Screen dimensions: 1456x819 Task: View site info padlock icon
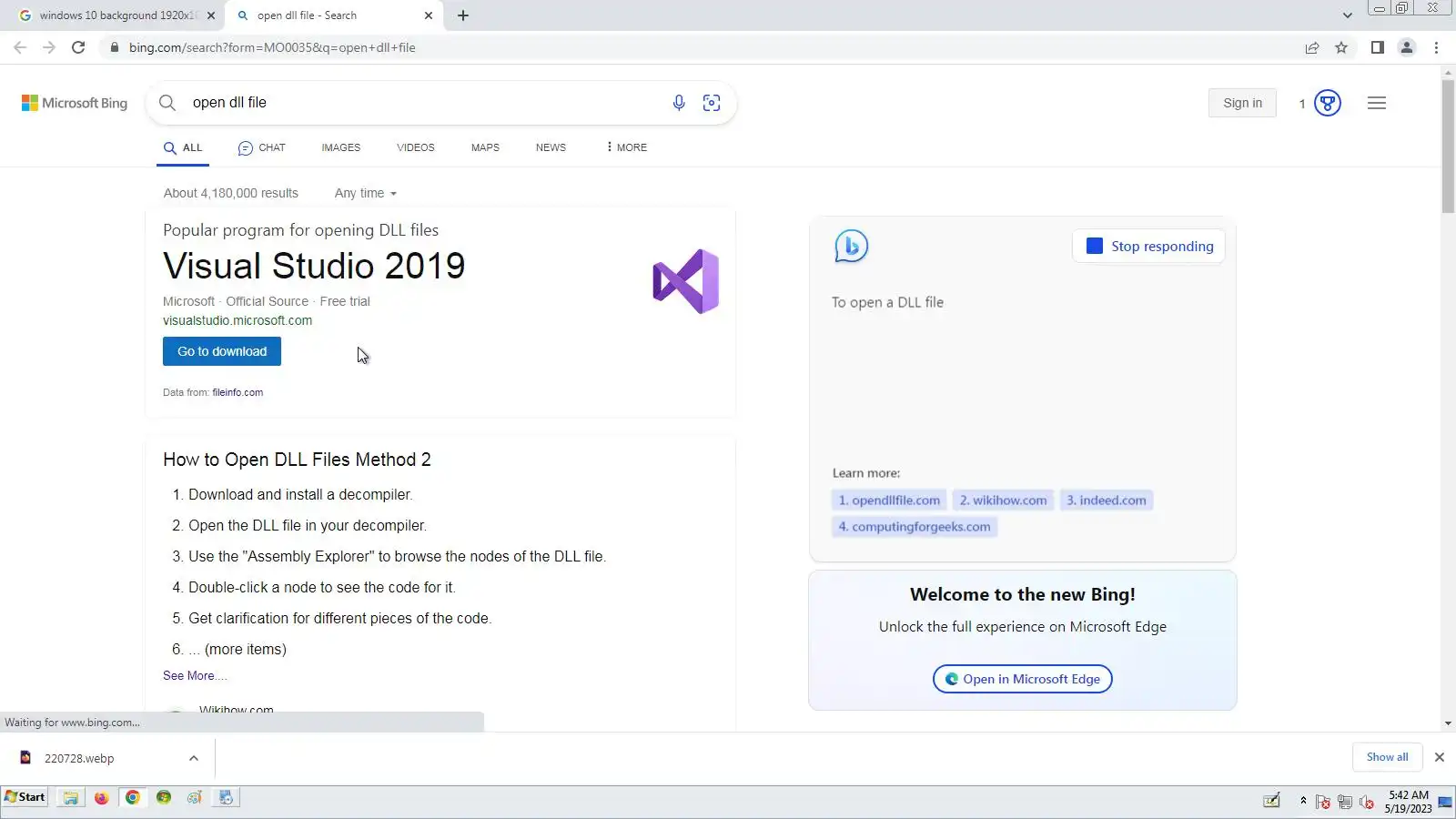[114, 47]
